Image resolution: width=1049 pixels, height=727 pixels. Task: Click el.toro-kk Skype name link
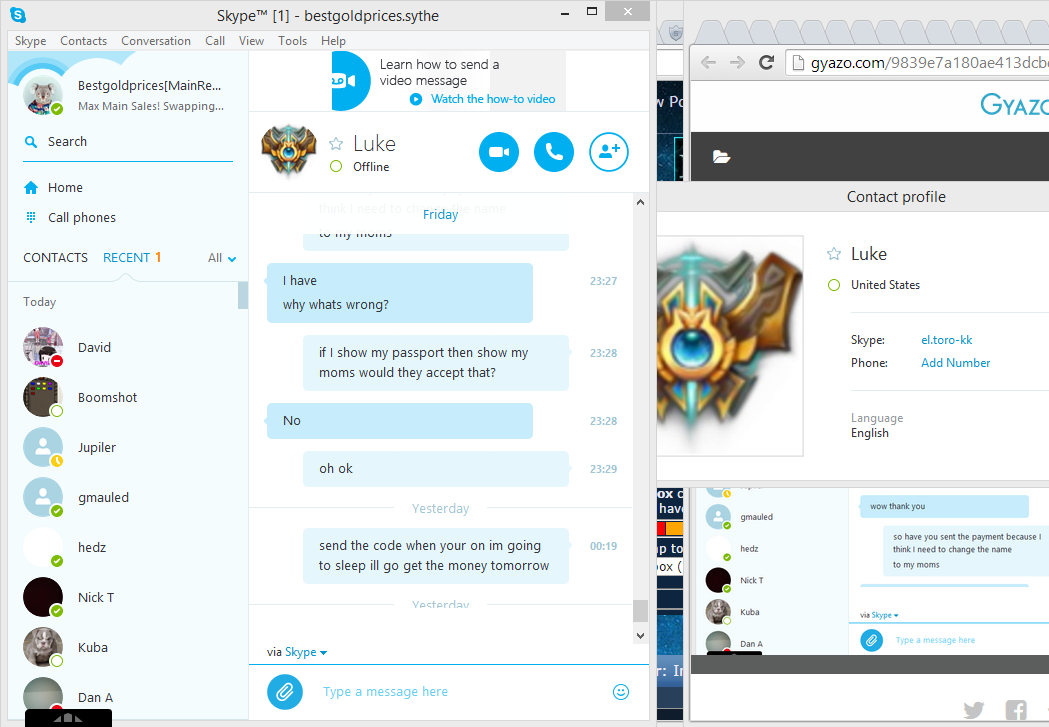pos(947,340)
